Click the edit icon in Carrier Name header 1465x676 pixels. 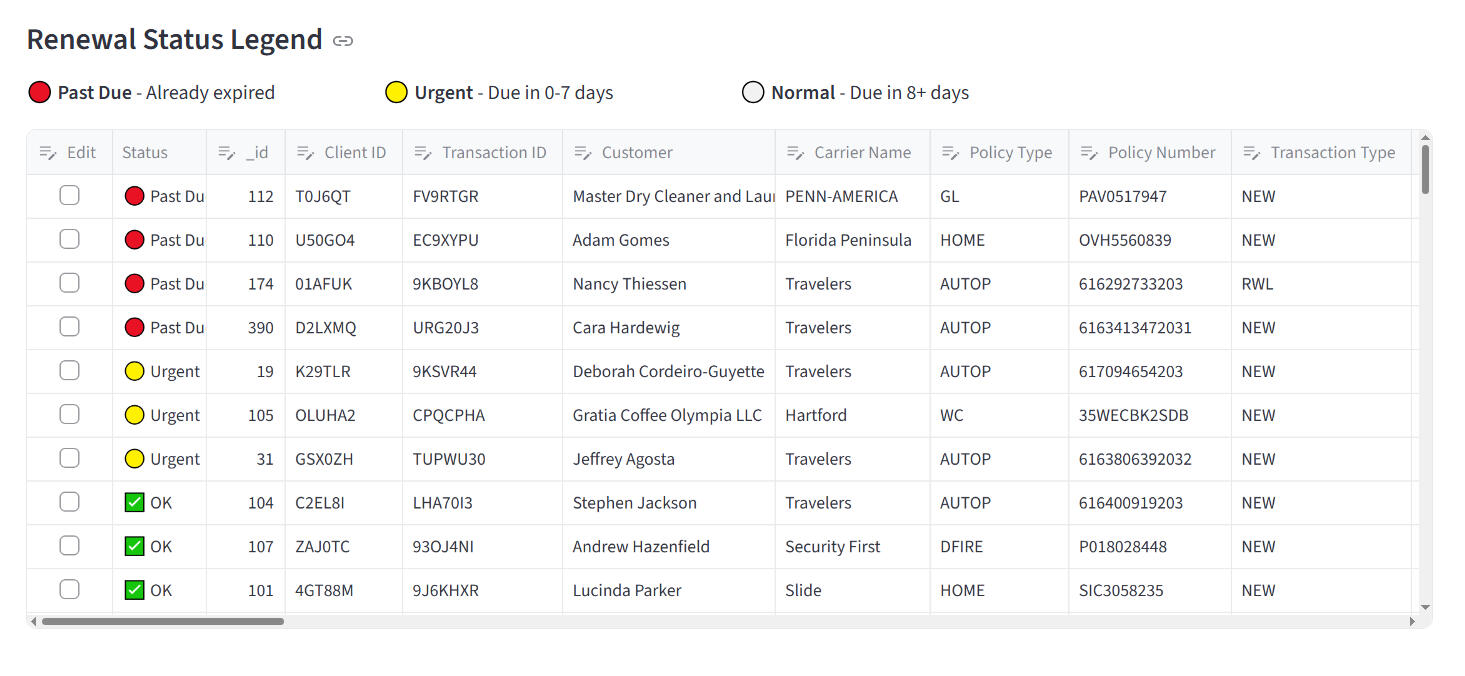tap(795, 153)
